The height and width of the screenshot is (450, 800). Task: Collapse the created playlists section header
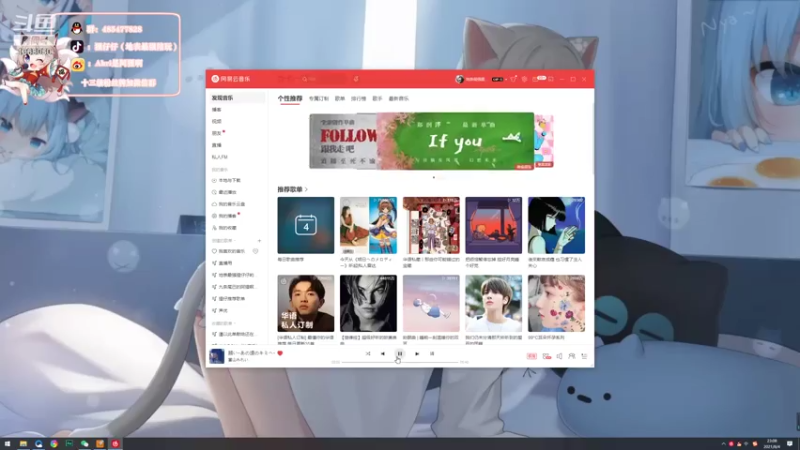click(223, 240)
